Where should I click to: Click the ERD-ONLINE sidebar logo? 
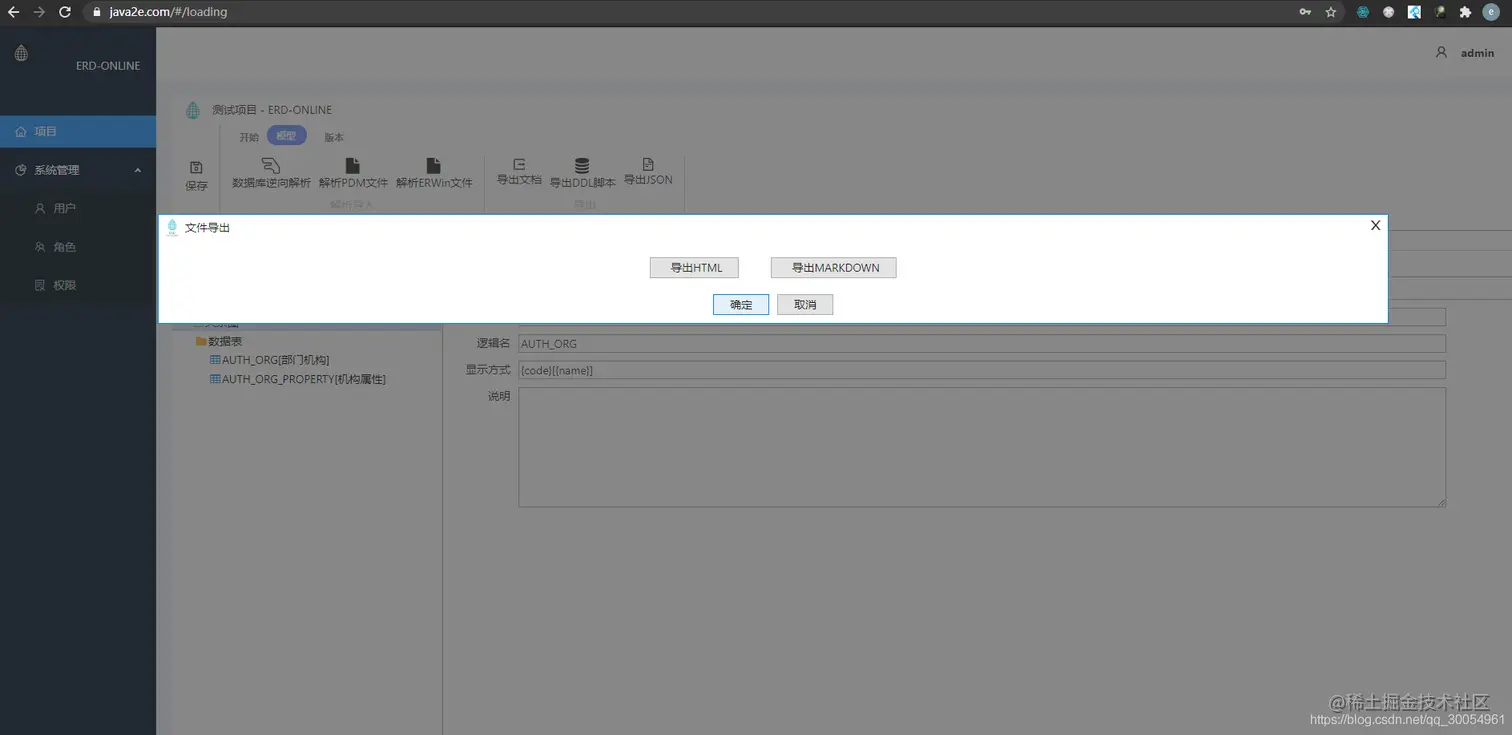pyautogui.click(x=21, y=53)
